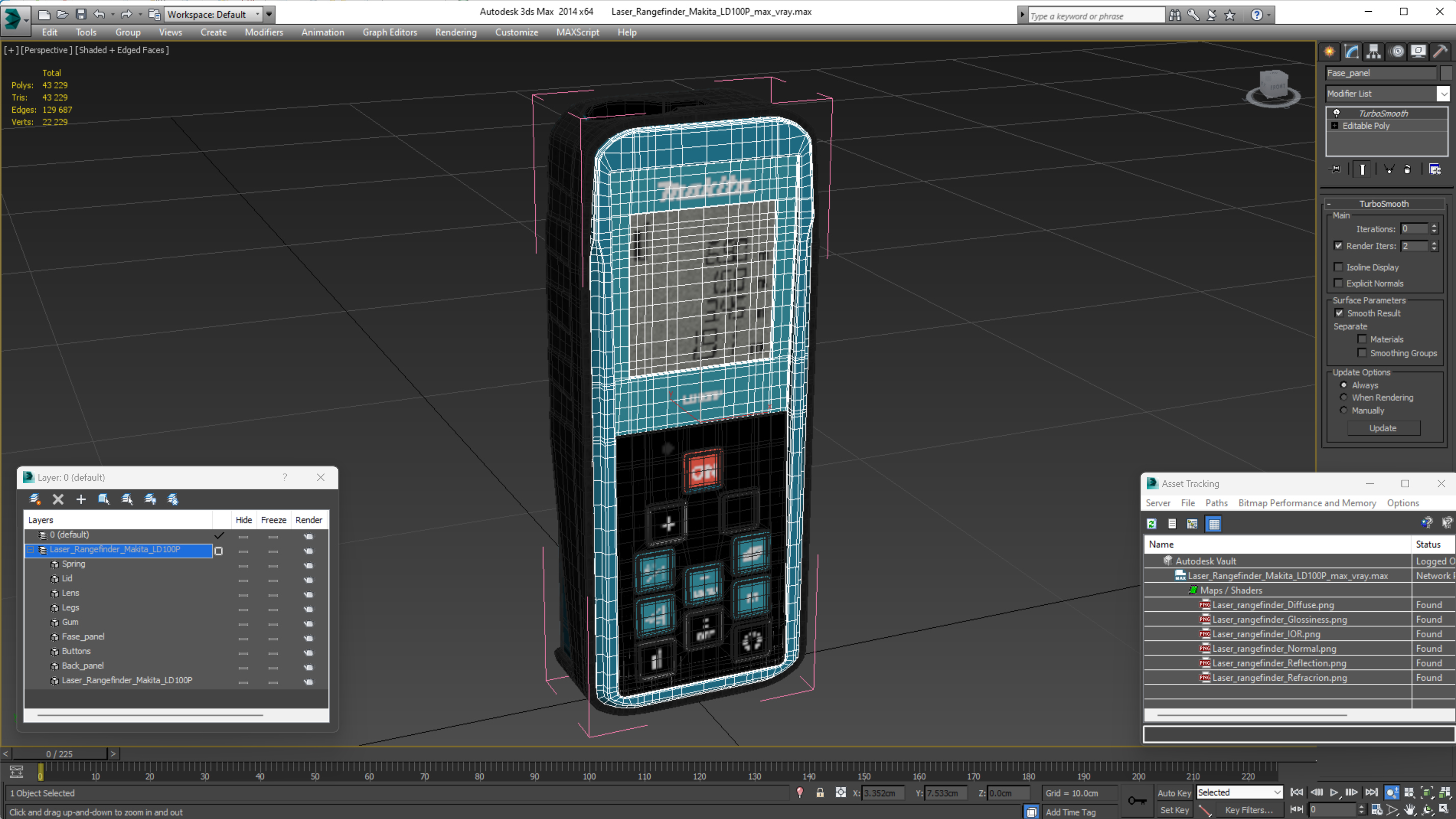Screen dimensions: 1456x819
Task: Select the Always update option
Action: (1344, 385)
